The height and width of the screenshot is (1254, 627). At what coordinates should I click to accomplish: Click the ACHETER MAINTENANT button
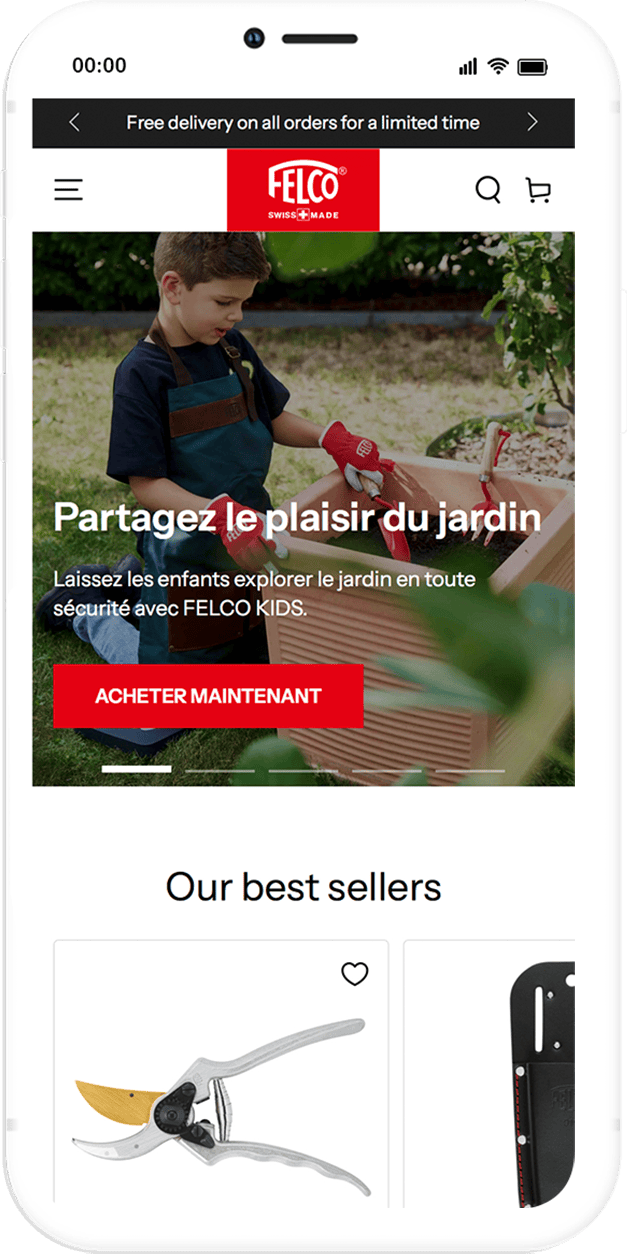click(208, 696)
